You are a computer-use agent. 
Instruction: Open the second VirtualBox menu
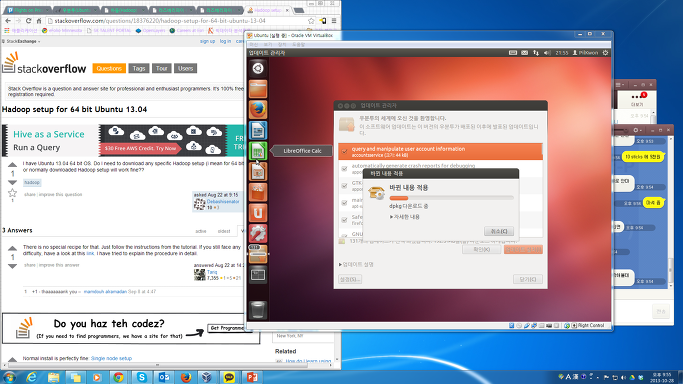tap(268, 44)
